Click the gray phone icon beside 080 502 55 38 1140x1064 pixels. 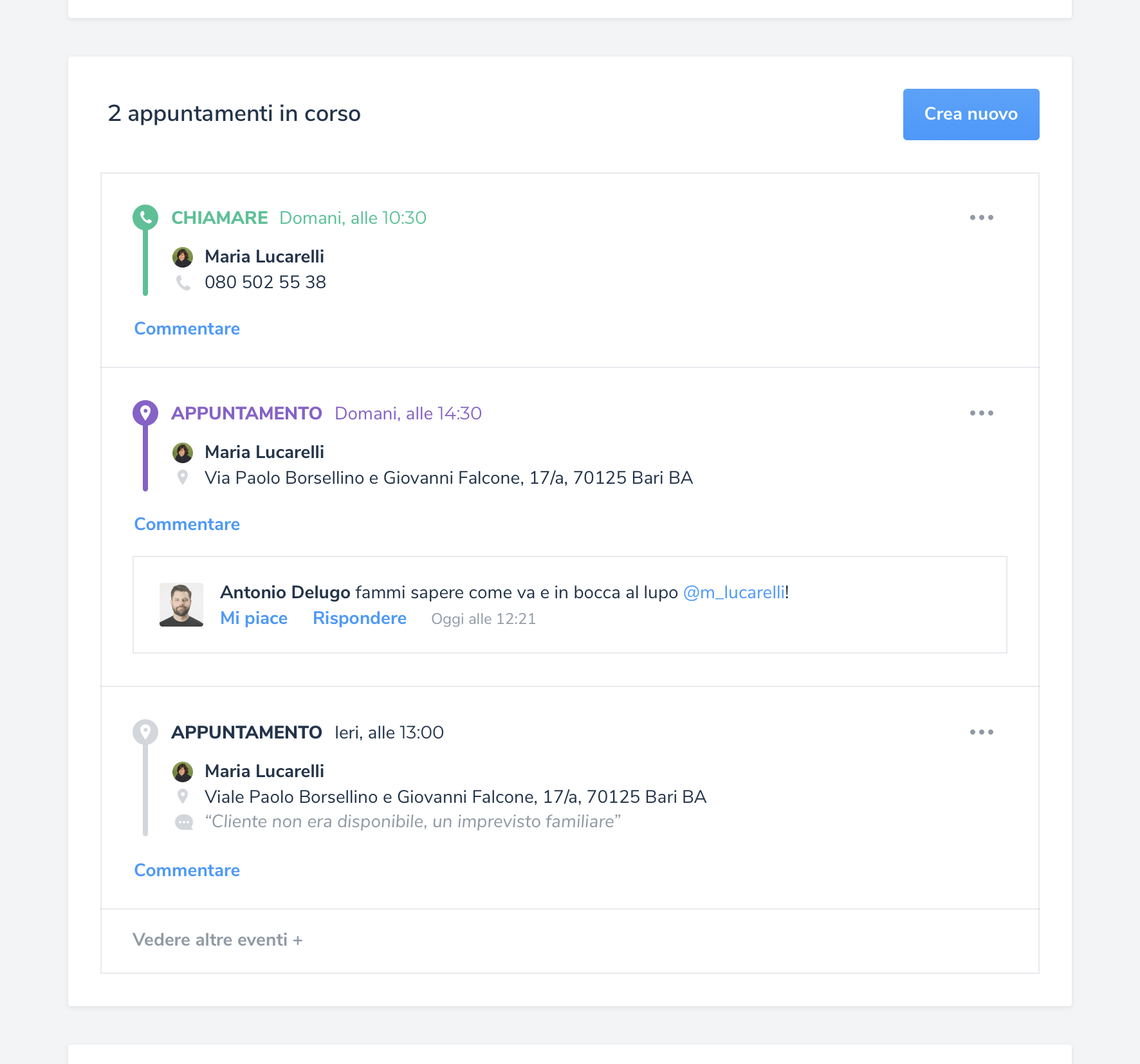[x=183, y=282]
